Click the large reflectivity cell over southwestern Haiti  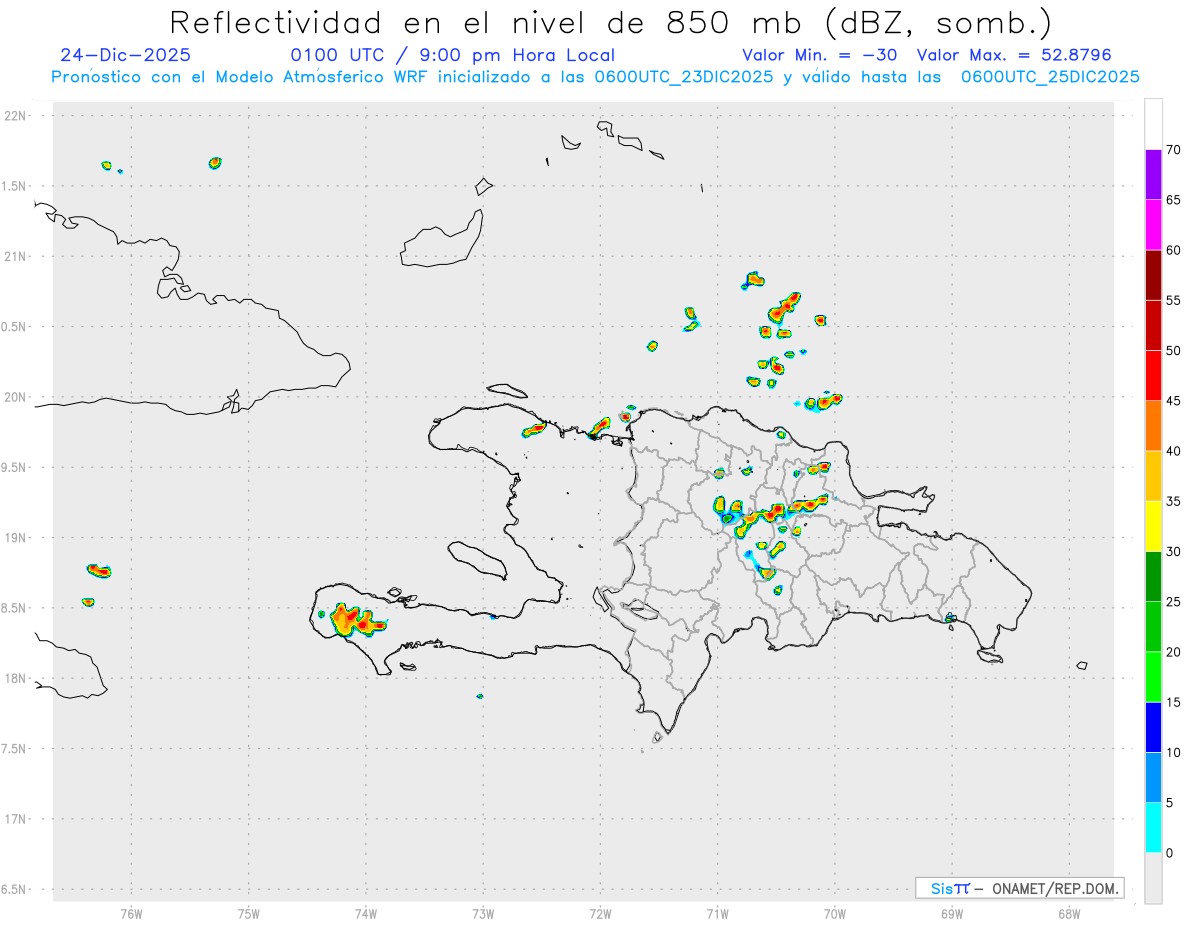click(x=357, y=621)
